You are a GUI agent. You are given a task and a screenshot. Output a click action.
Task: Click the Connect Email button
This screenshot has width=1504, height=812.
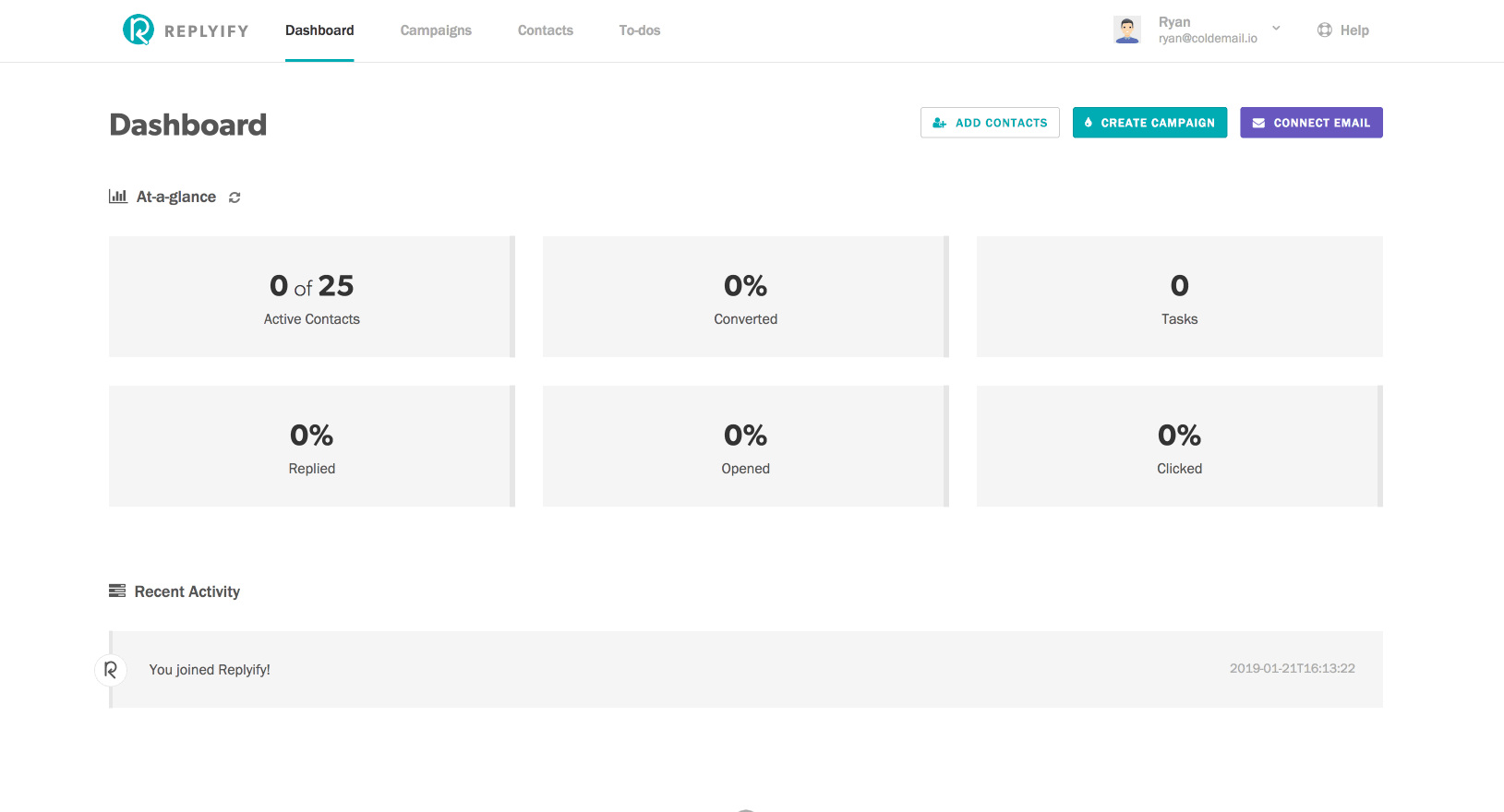point(1311,123)
